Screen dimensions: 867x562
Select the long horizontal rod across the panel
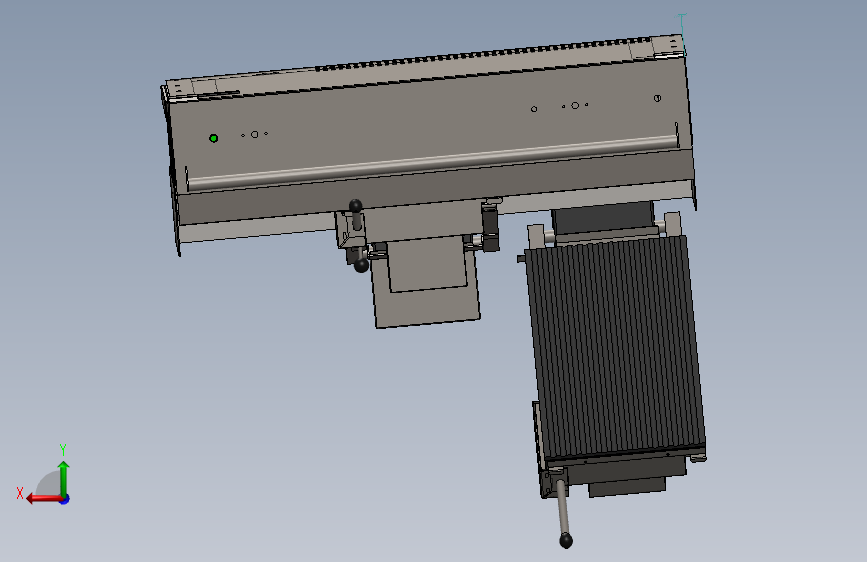point(432,161)
